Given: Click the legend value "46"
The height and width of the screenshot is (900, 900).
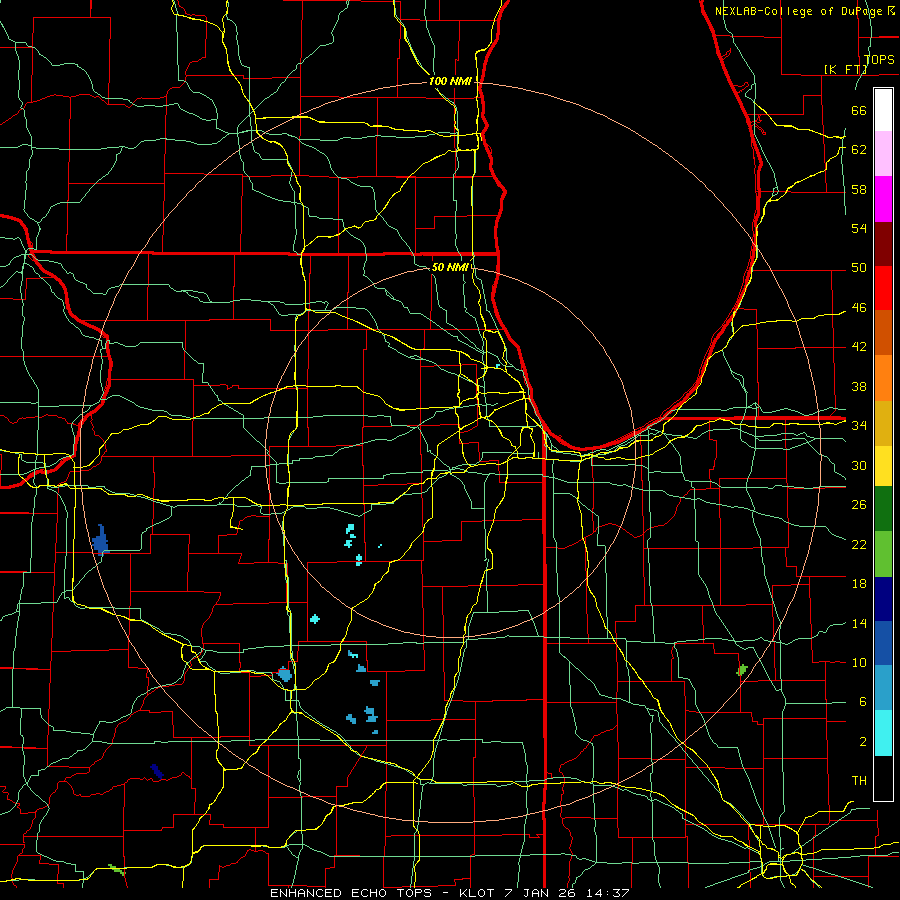Looking at the screenshot, I should click(859, 308).
